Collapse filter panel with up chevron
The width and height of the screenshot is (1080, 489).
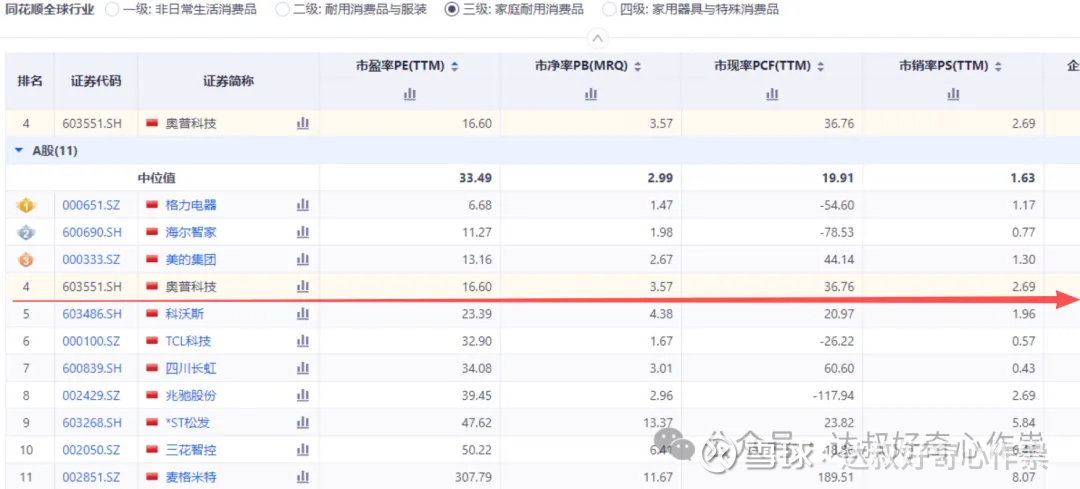pyautogui.click(x=598, y=38)
